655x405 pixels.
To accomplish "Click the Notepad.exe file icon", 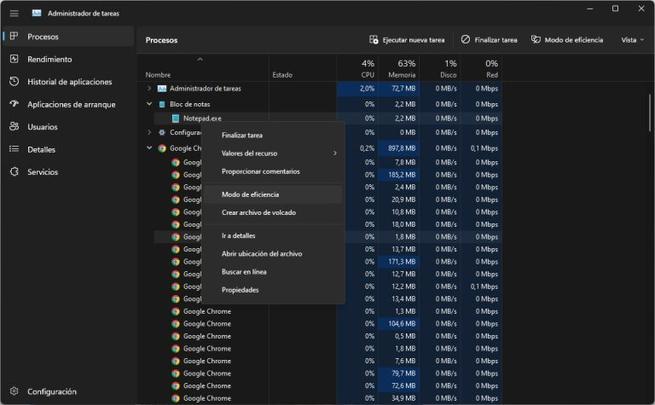I will click(x=176, y=119).
